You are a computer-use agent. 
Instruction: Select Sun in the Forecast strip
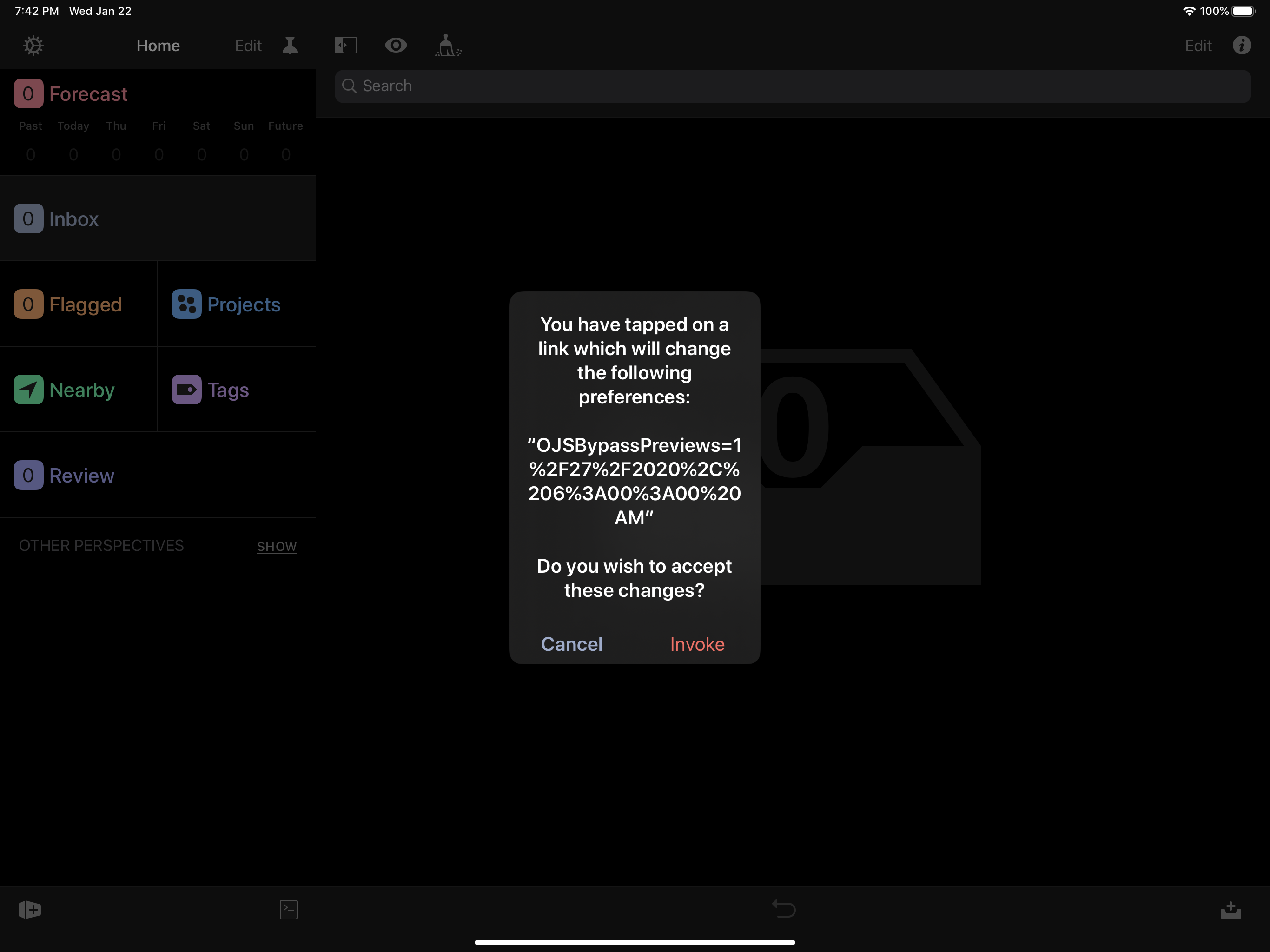244,140
